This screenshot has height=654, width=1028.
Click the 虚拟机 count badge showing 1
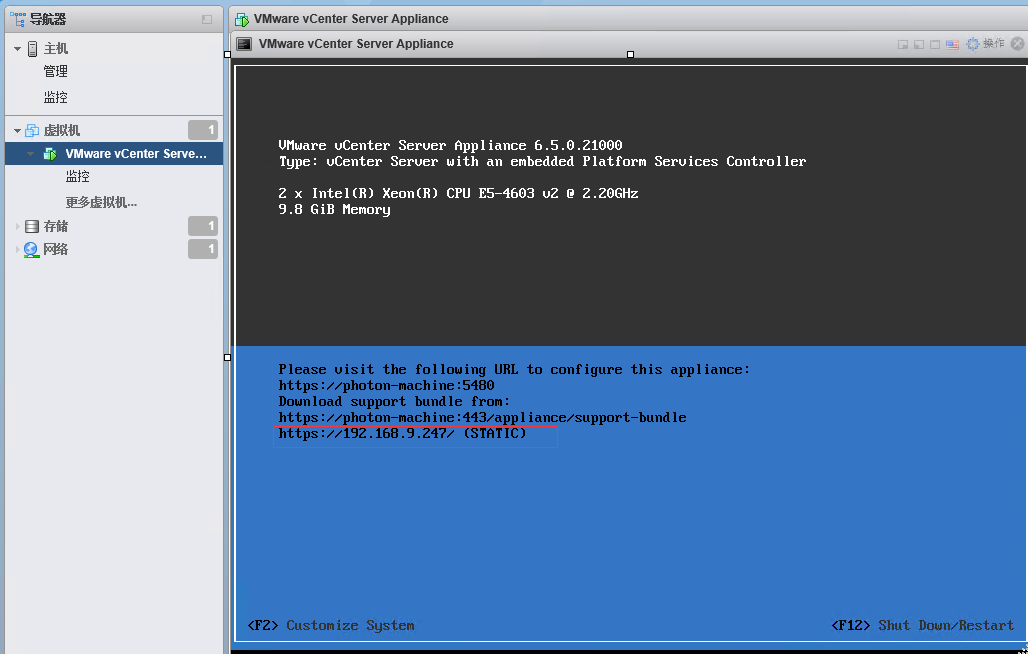tap(203, 130)
